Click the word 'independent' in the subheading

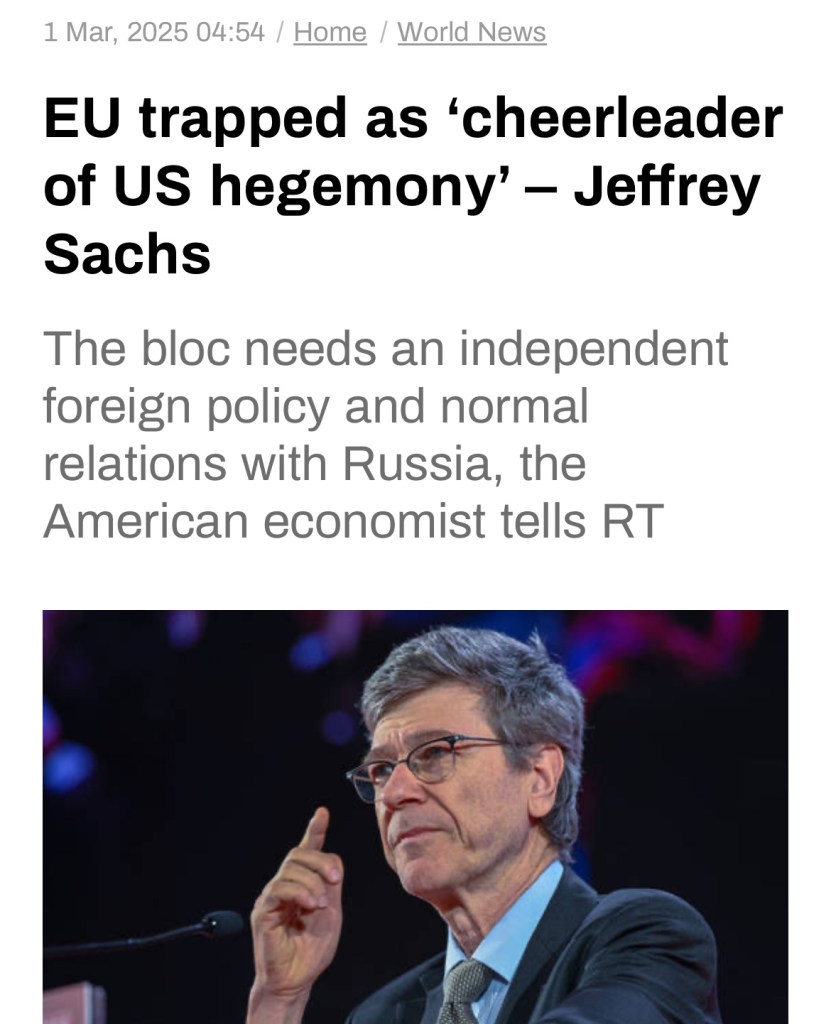[593, 349]
